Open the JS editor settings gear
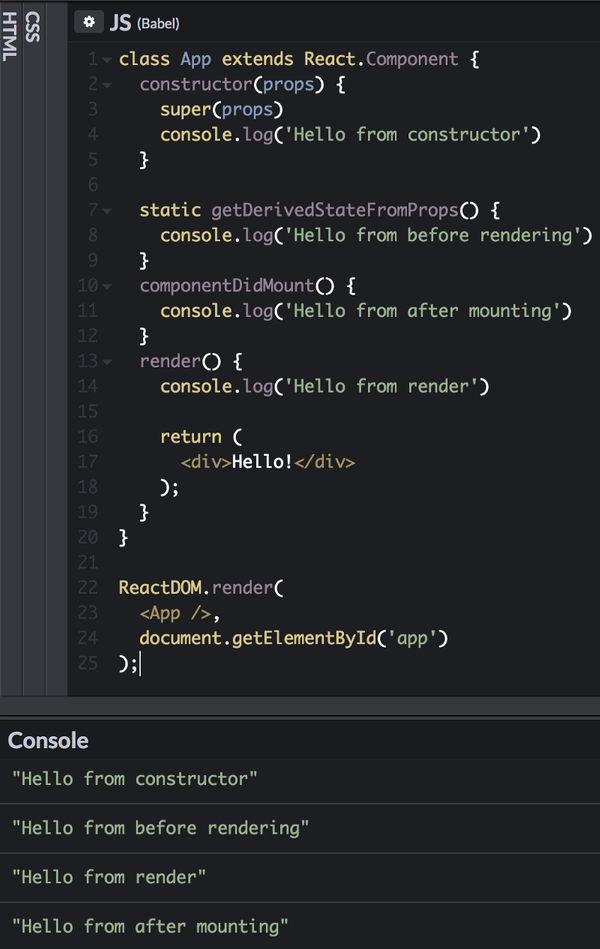 tap(88, 22)
